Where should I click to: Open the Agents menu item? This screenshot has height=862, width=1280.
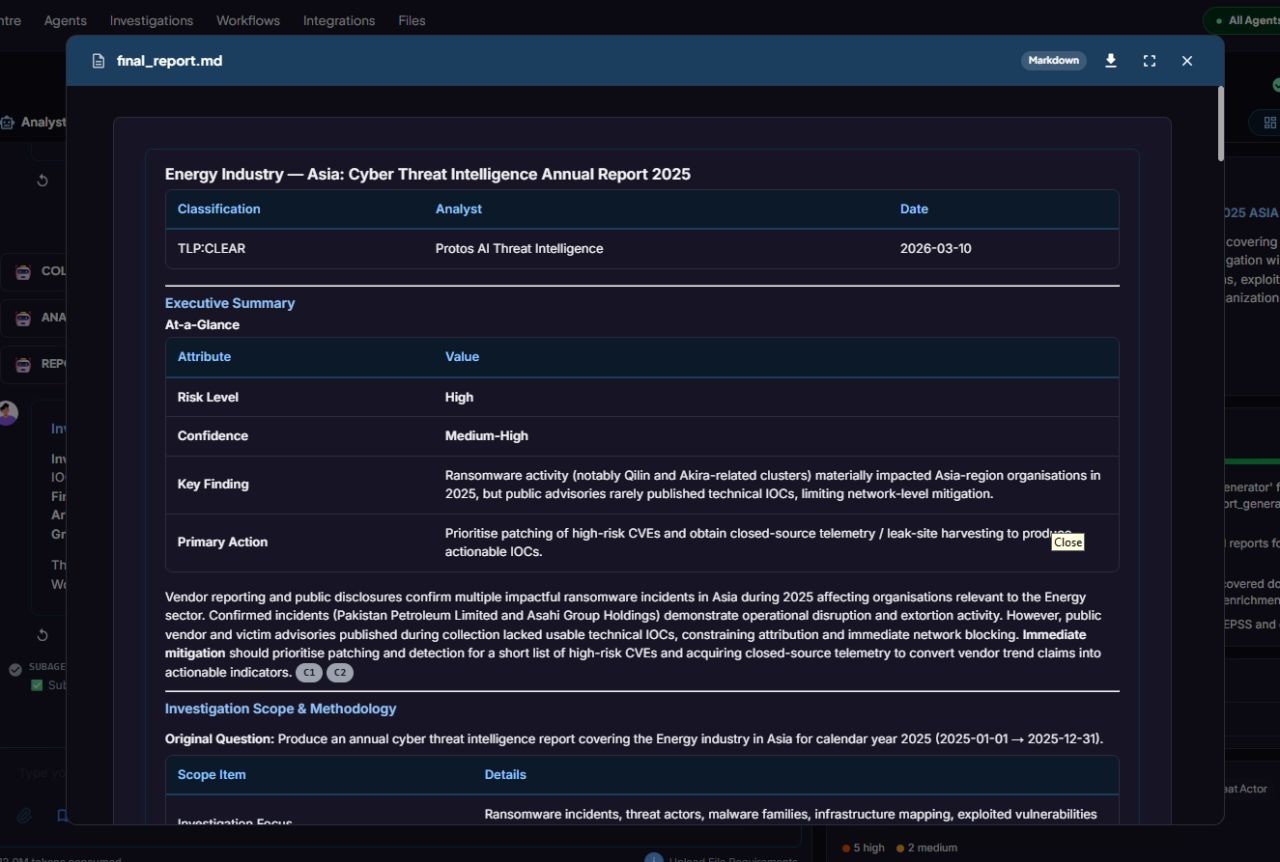(x=65, y=20)
